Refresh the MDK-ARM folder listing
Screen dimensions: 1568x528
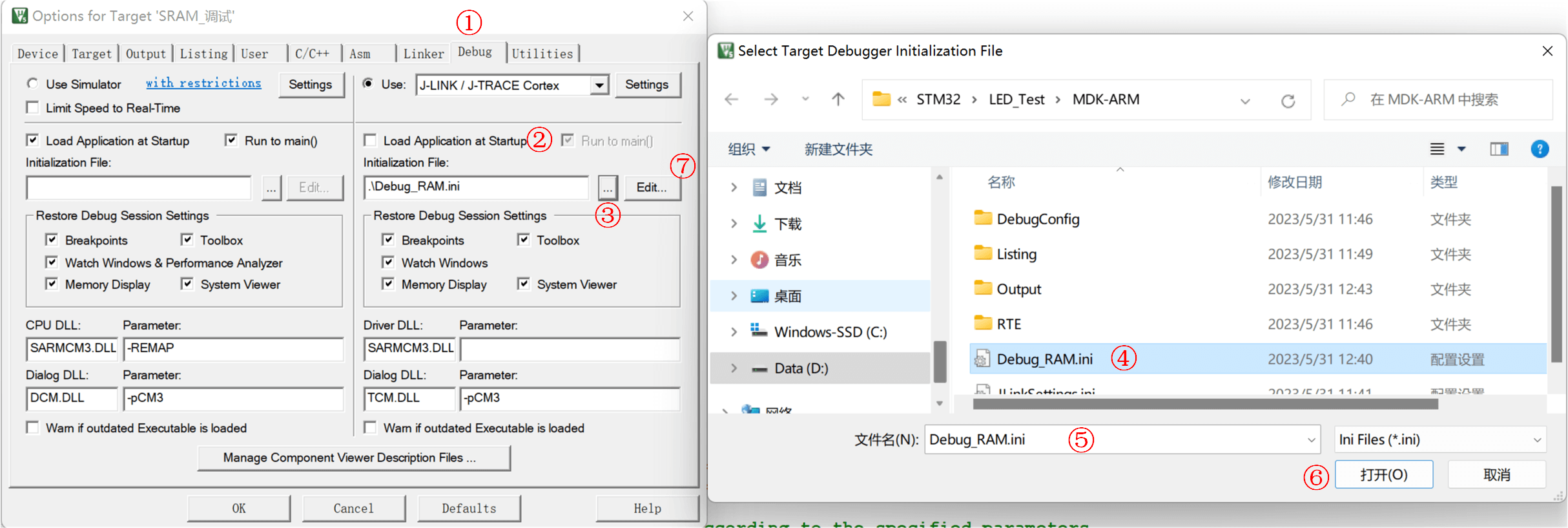pyautogui.click(x=1288, y=101)
